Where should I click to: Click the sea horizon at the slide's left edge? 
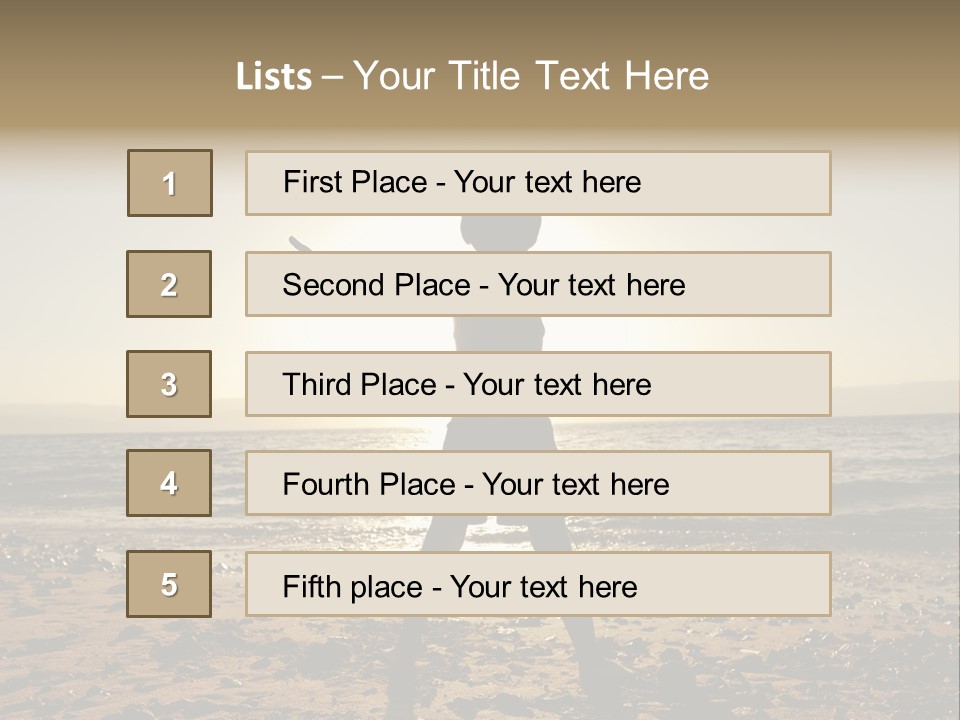tap(20, 410)
